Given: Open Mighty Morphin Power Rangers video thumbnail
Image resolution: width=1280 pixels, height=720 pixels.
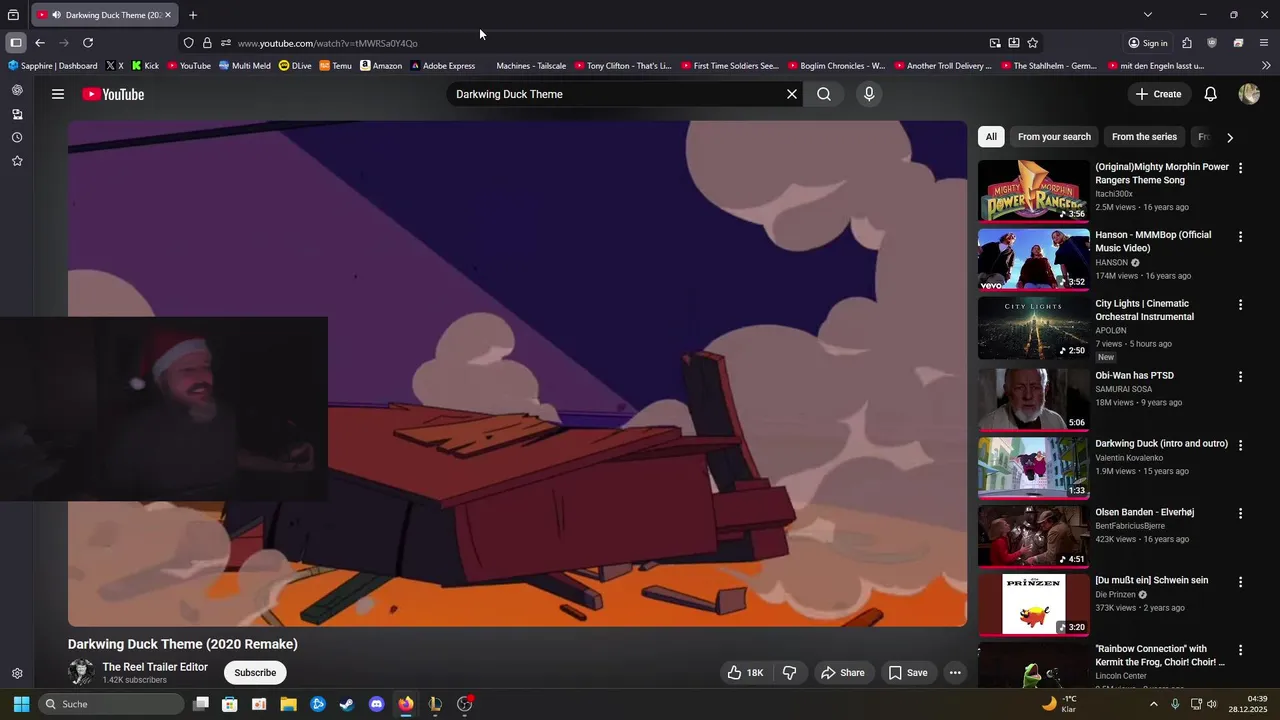Looking at the screenshot, I should (1033, 190).
